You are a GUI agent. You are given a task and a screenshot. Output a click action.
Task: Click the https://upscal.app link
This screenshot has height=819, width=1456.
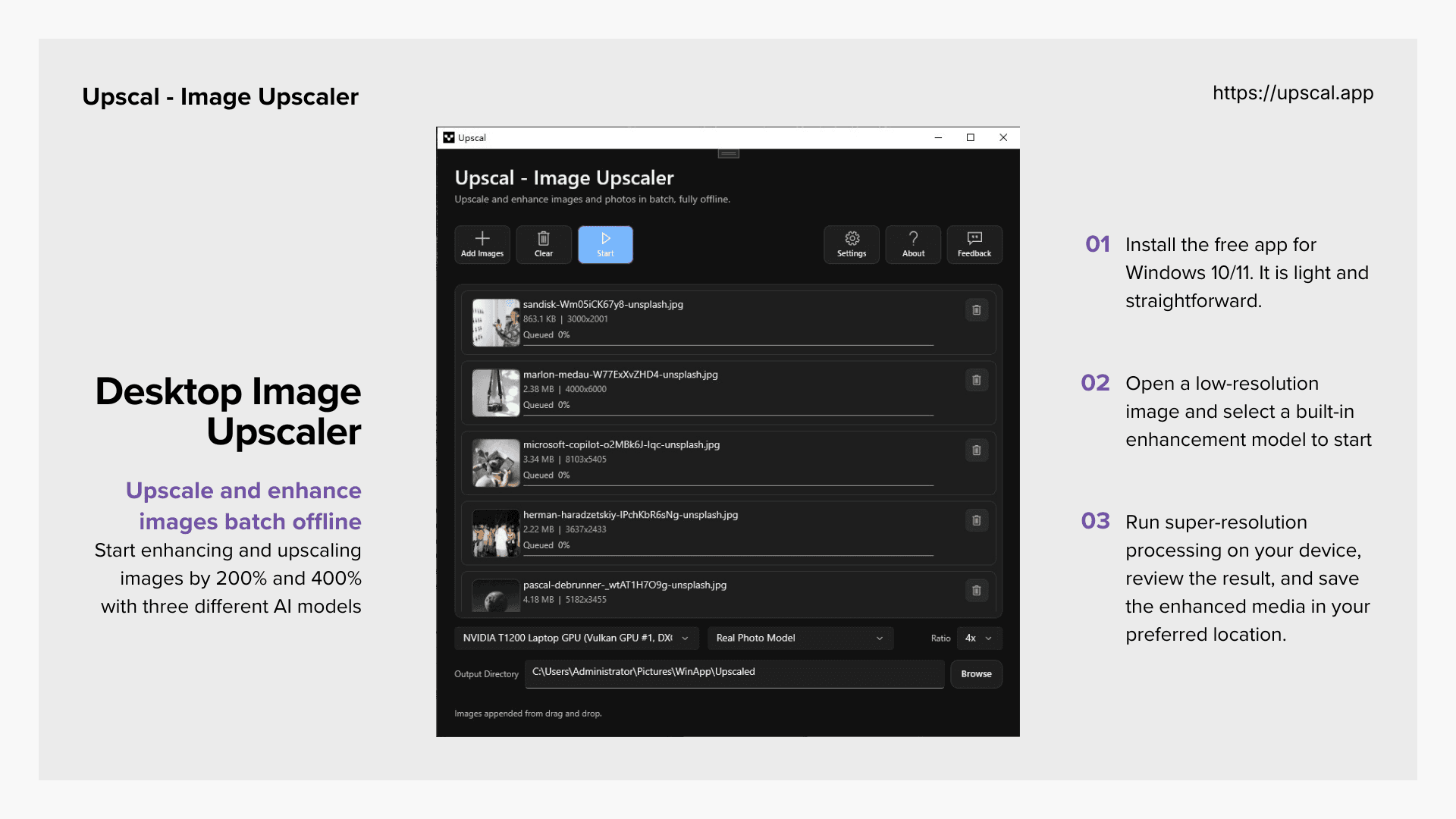[x=1293, y=93]
